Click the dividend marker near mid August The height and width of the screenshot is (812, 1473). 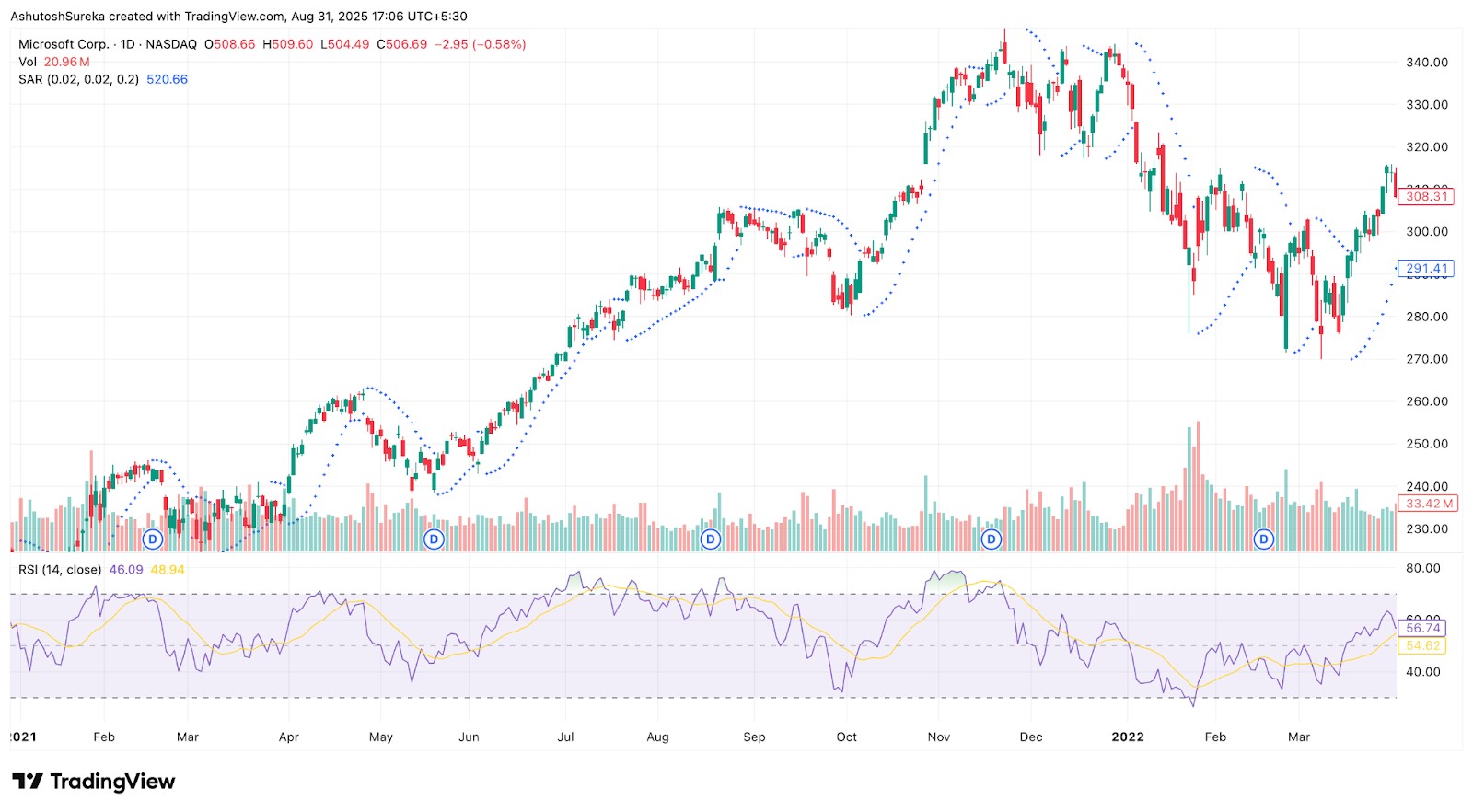[710, 539]
